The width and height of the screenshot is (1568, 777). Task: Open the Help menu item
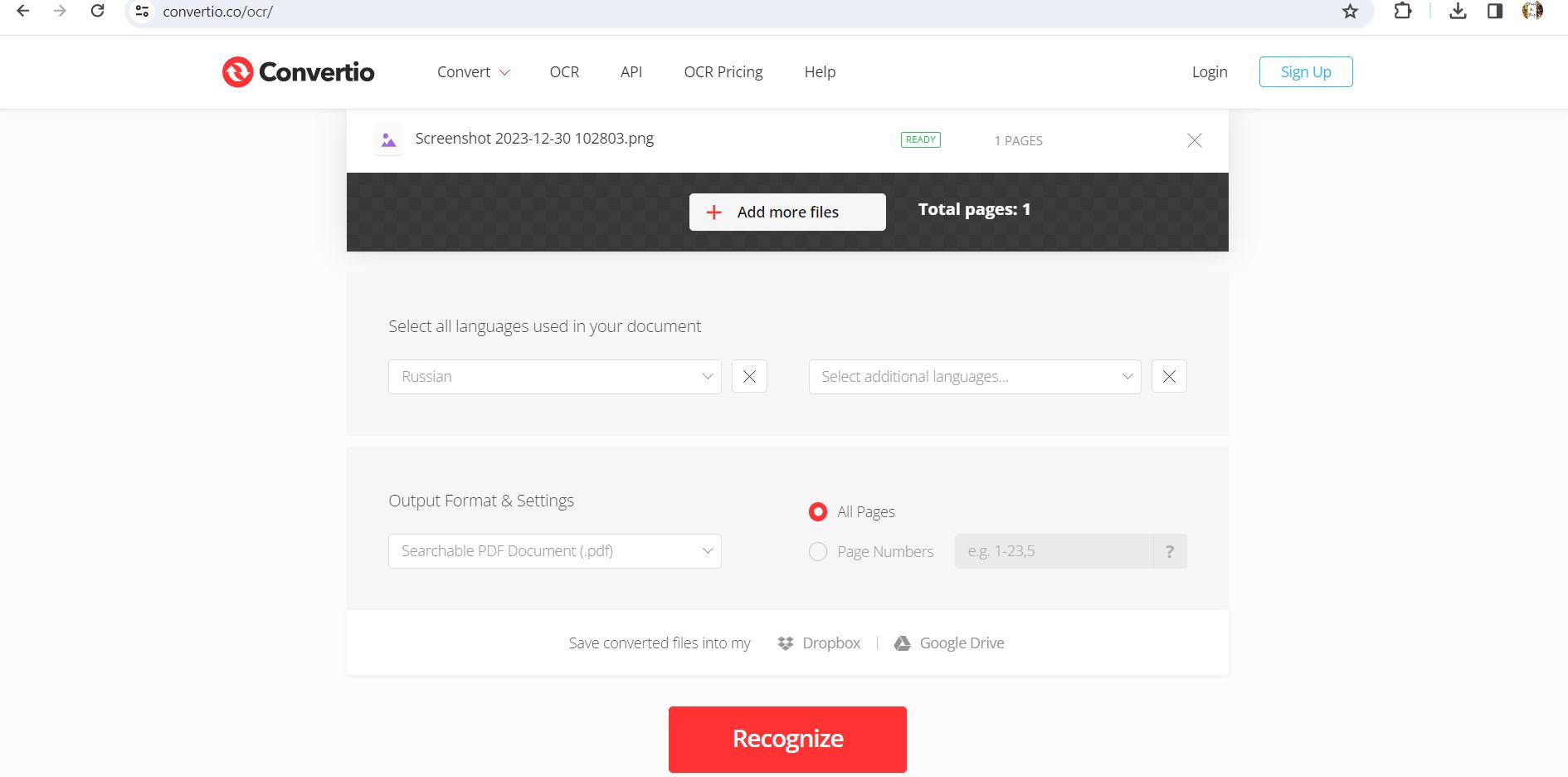click(819, 71)
